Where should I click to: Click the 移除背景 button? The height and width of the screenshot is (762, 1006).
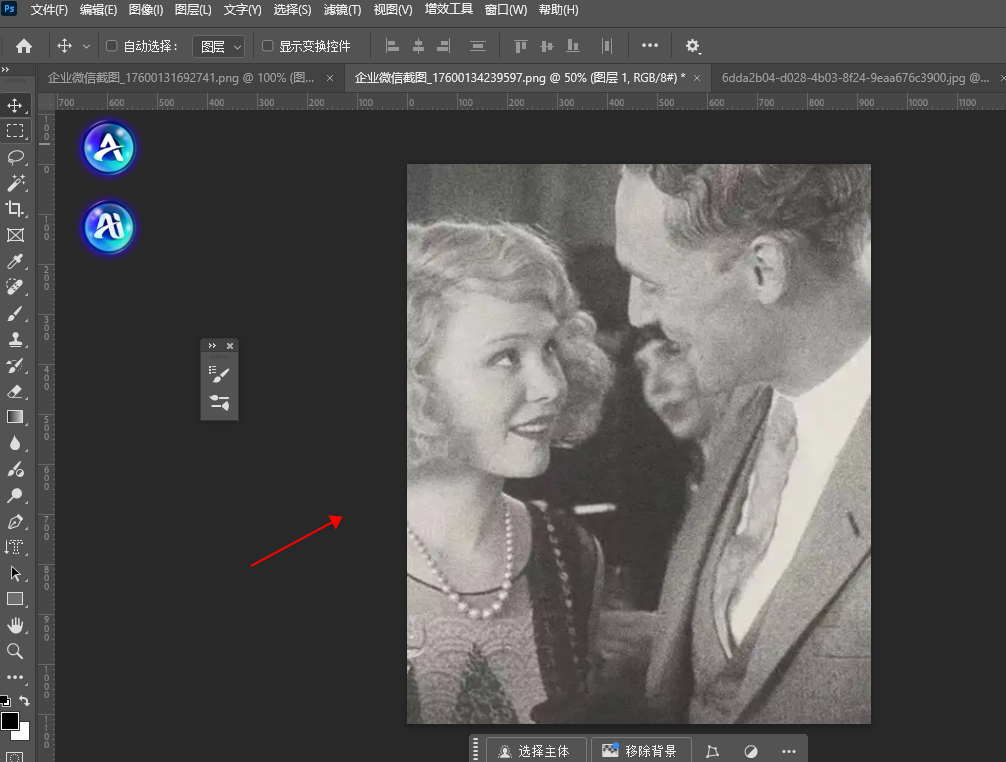tap(640, 751)
